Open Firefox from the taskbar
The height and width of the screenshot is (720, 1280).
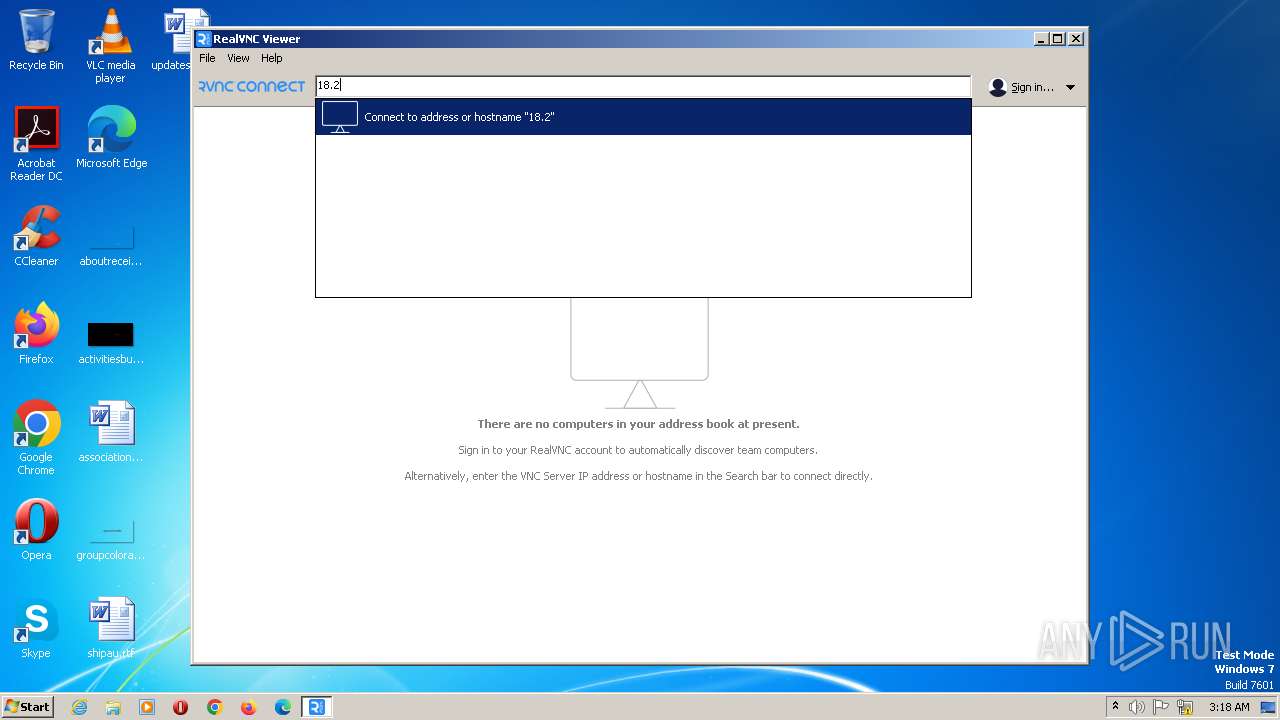point(249,707)
